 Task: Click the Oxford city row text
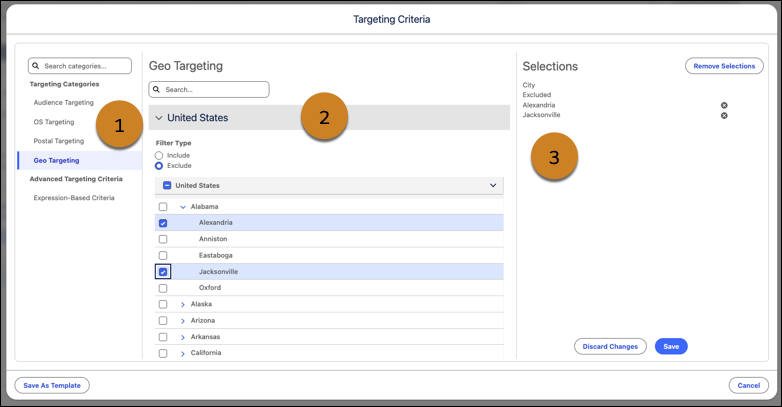point(210,288)
